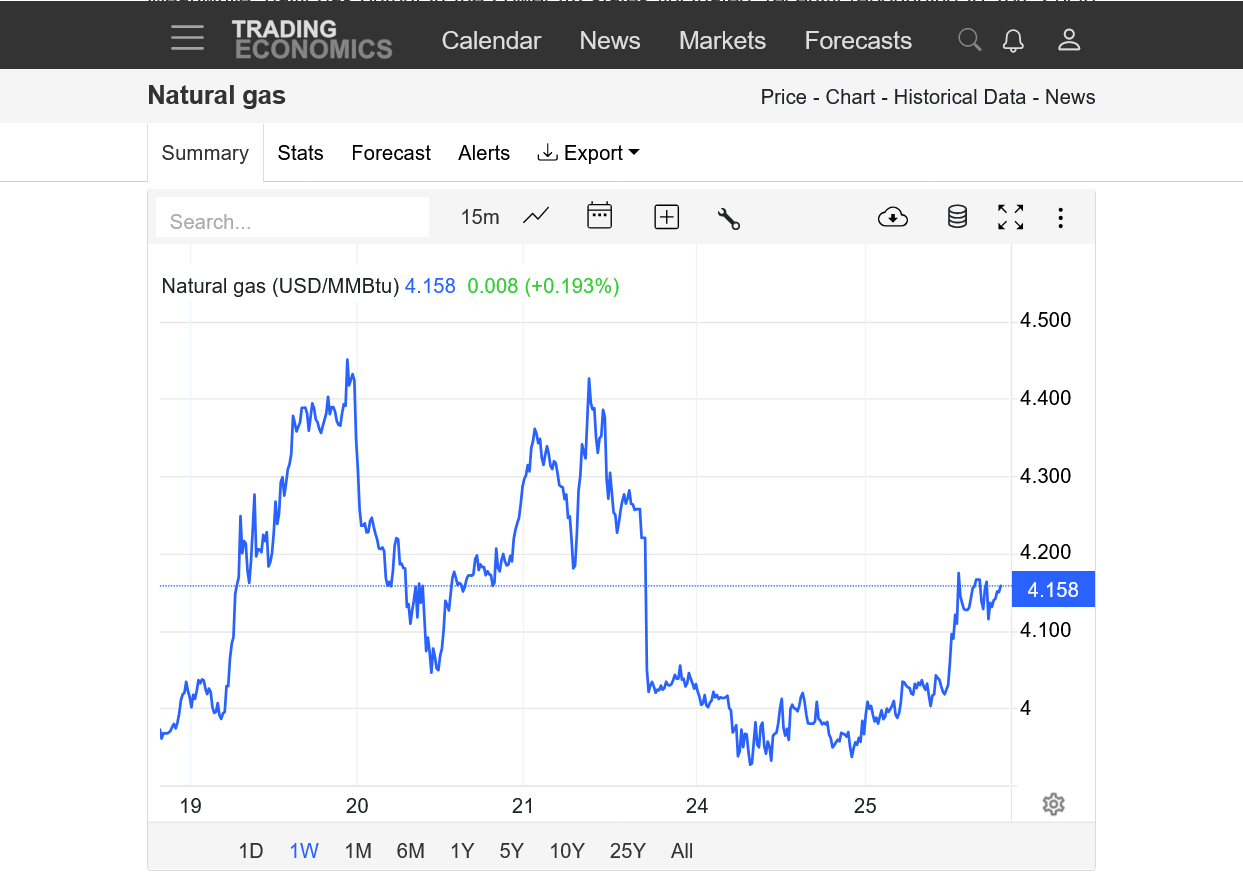Open the user account icon
The width and height of the screenshot is (1243, 891).
point(1069,40)
